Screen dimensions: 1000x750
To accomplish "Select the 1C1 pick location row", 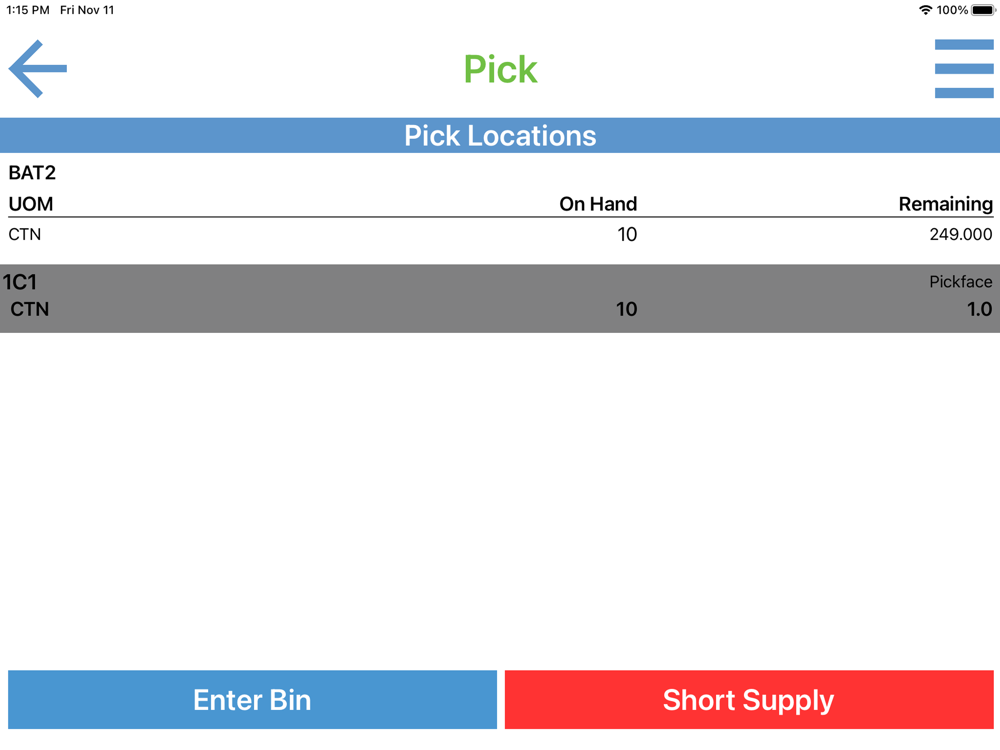I will coord(500,298).
